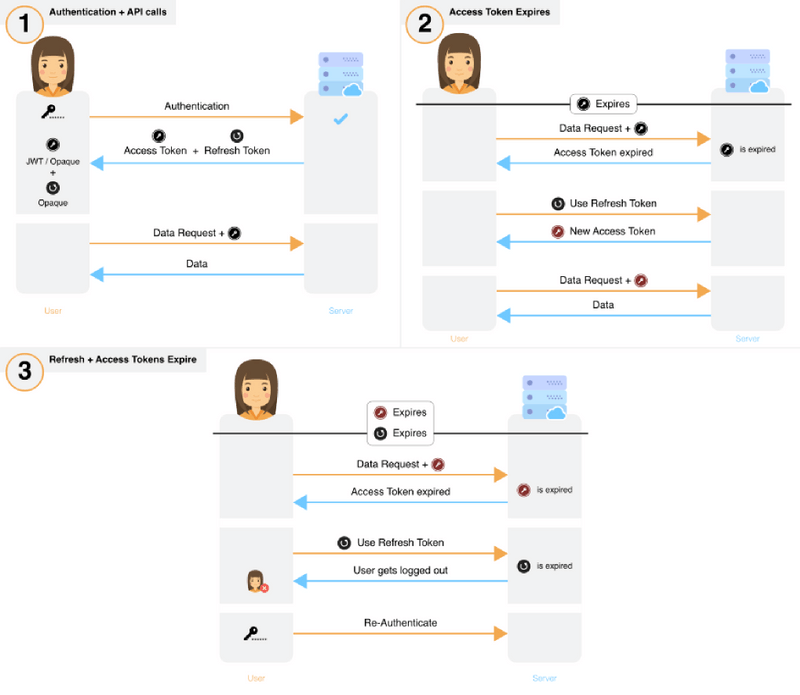
Task: Click the orange number 1 circle badge
Action: coord(25,24)
